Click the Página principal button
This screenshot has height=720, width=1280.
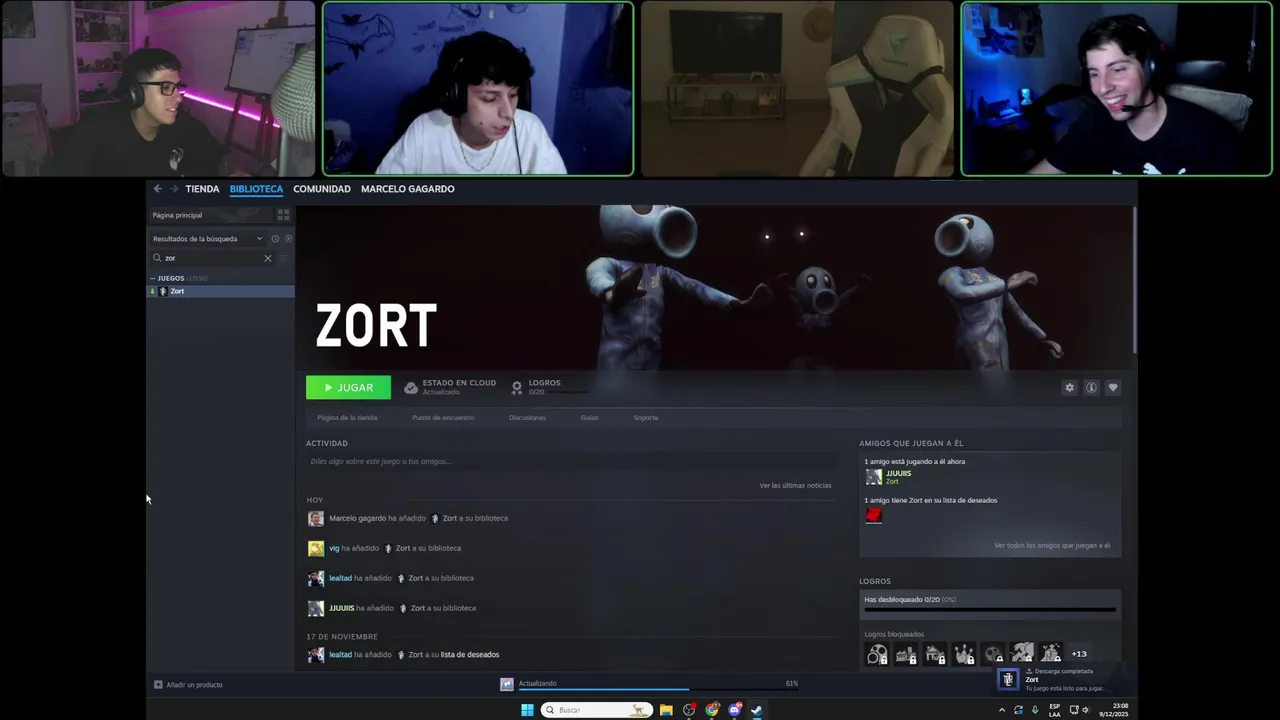pyautogui.click(x=210, y=215)
